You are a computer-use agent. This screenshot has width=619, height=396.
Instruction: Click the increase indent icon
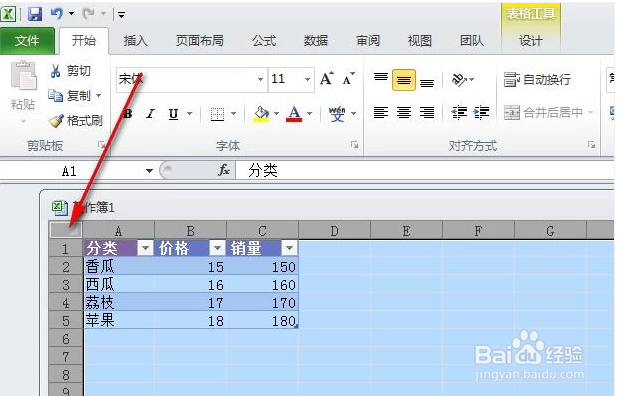click(x=482, y=113)
